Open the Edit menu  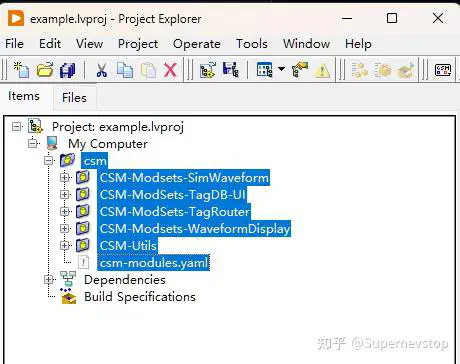(50, 44)
